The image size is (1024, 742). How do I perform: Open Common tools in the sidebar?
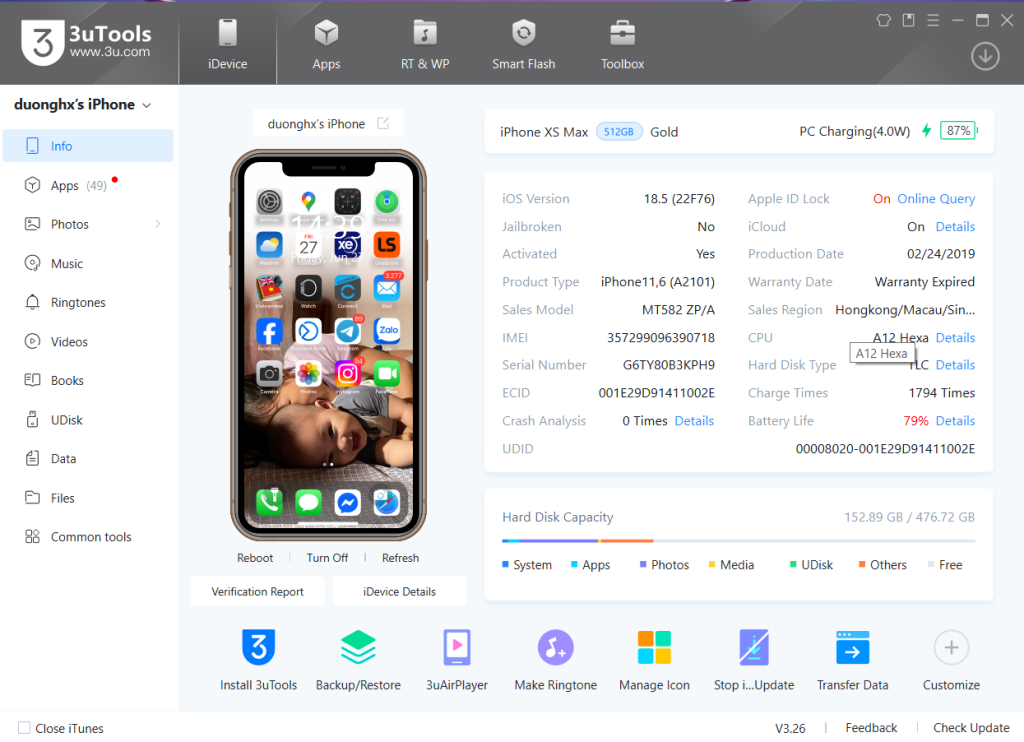tap(88, 537)
